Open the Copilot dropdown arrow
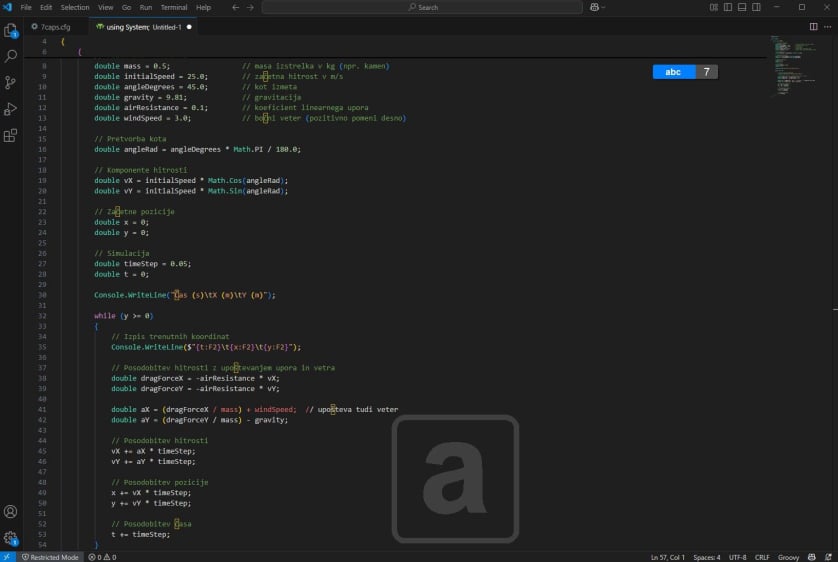The height and width of the screenshot is (562, 838). (603, 7)
